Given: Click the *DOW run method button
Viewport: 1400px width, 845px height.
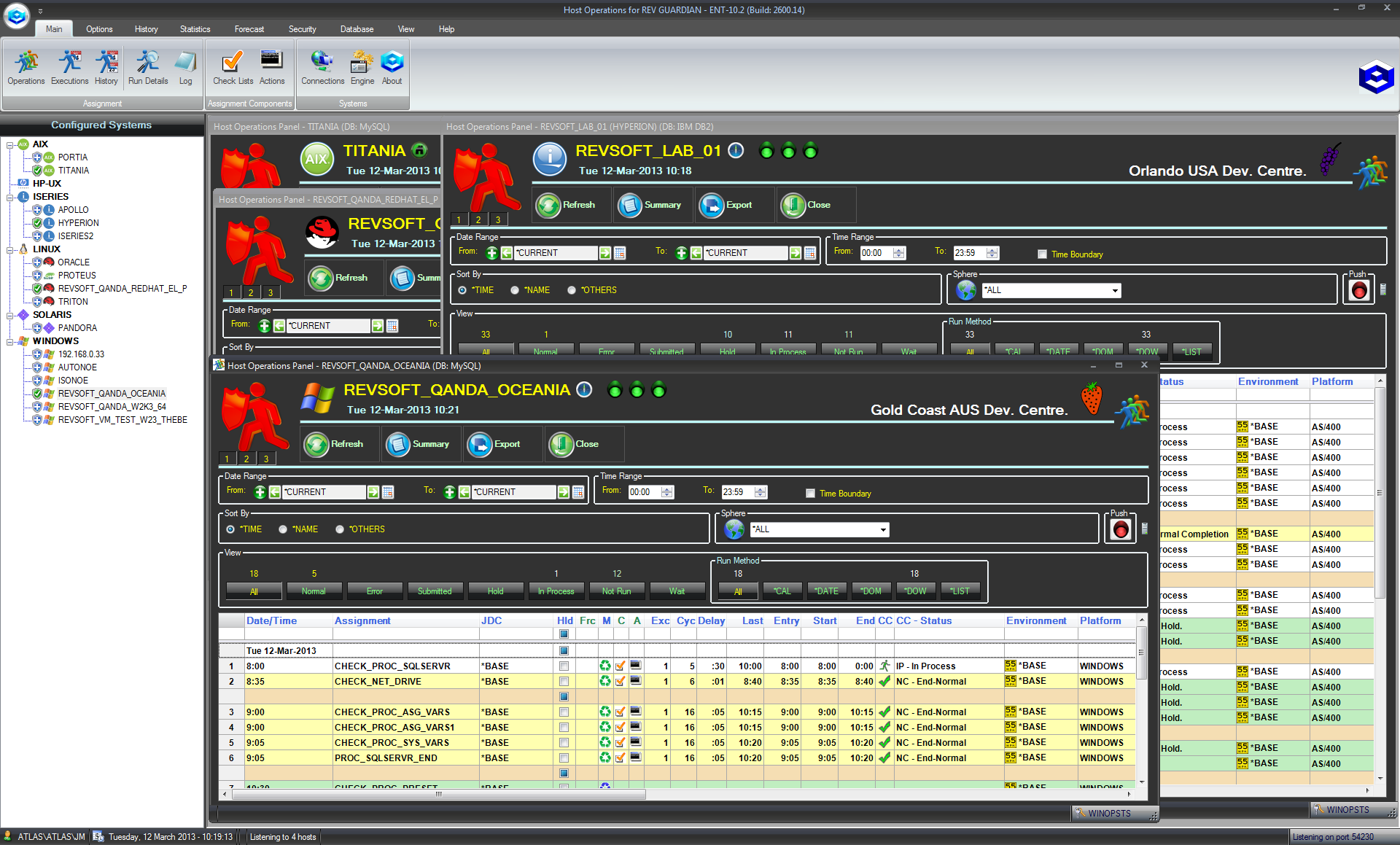Looking at the screenshot, I should tap(915, 591).
